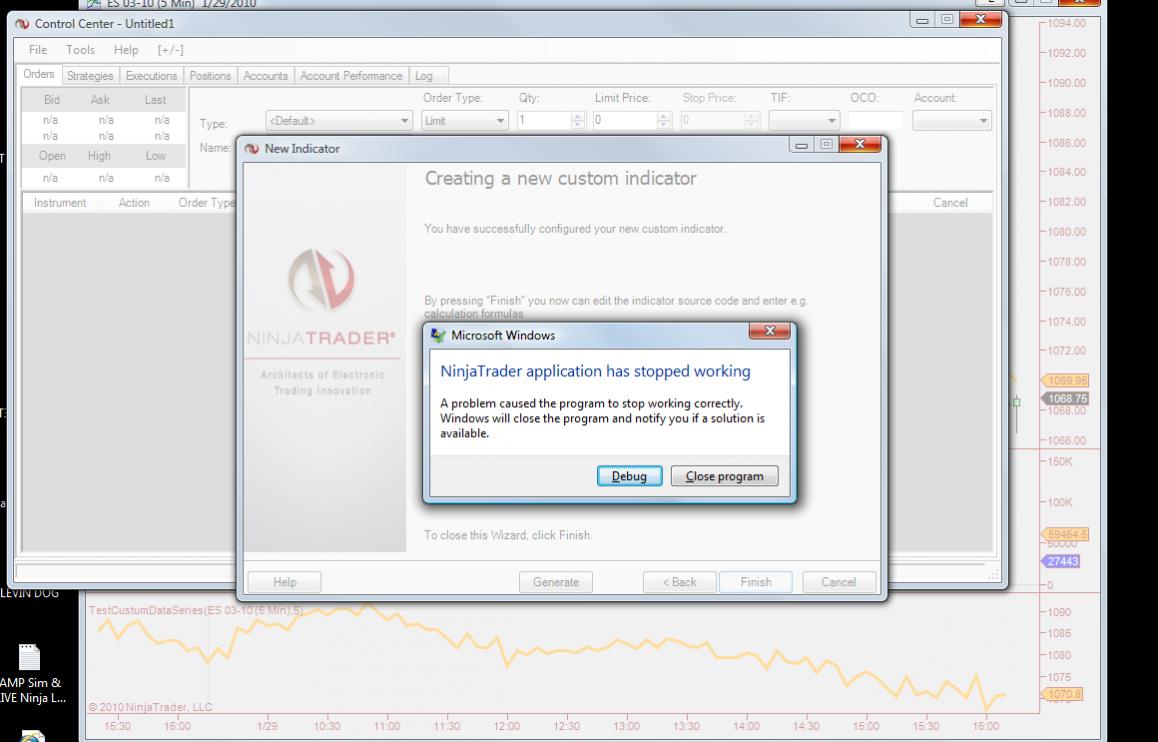
Task: Click the Limit Price input field
Action: [x=625, y=120]
